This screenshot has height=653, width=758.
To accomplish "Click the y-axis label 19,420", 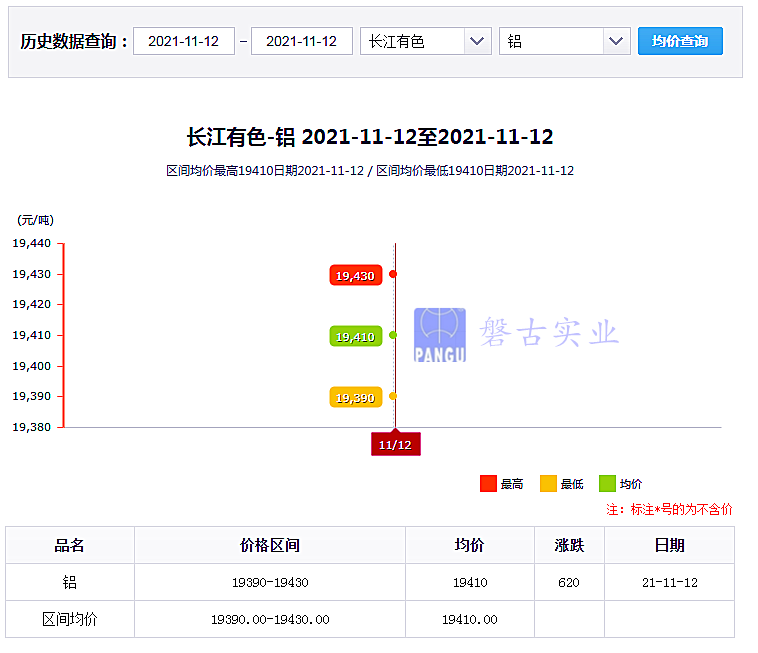I will tap(31, 304).
